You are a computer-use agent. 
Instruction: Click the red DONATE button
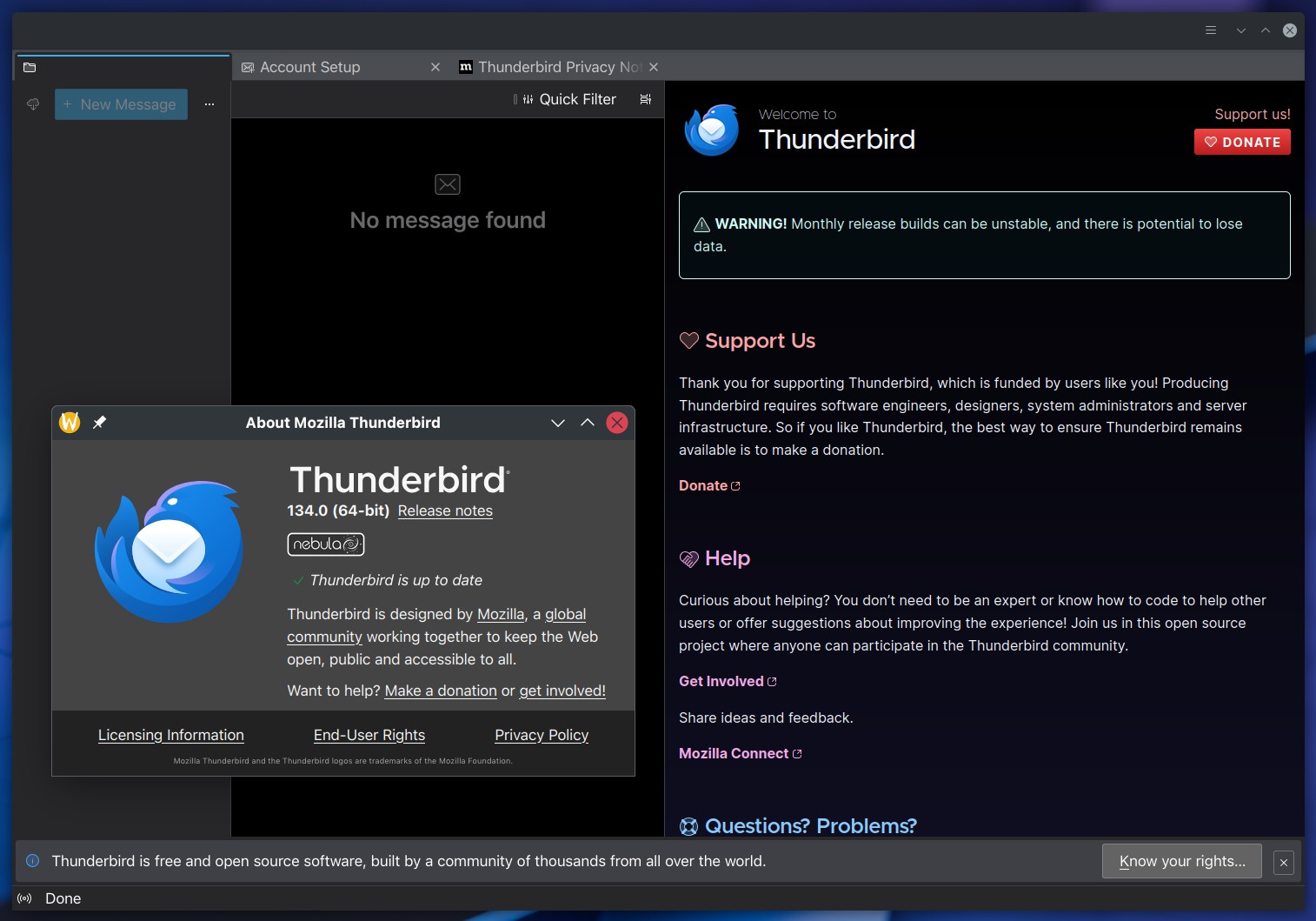[x=1242, y=142]
